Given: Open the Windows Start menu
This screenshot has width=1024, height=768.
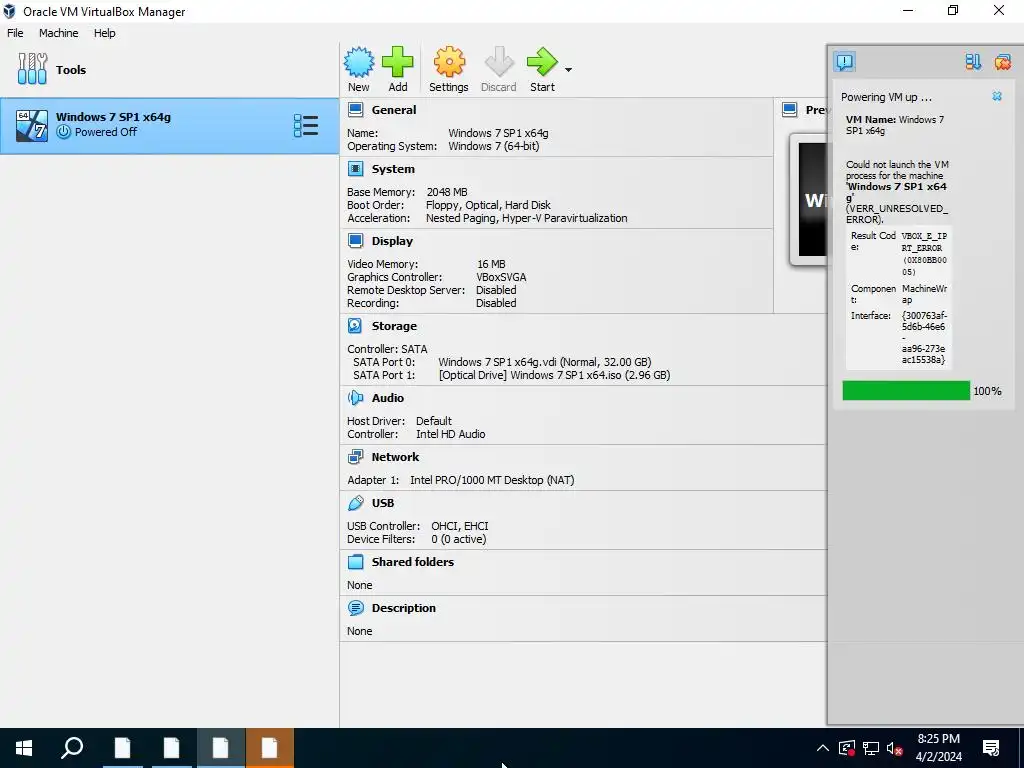Looking at the screenshot, I should [24, 748].
